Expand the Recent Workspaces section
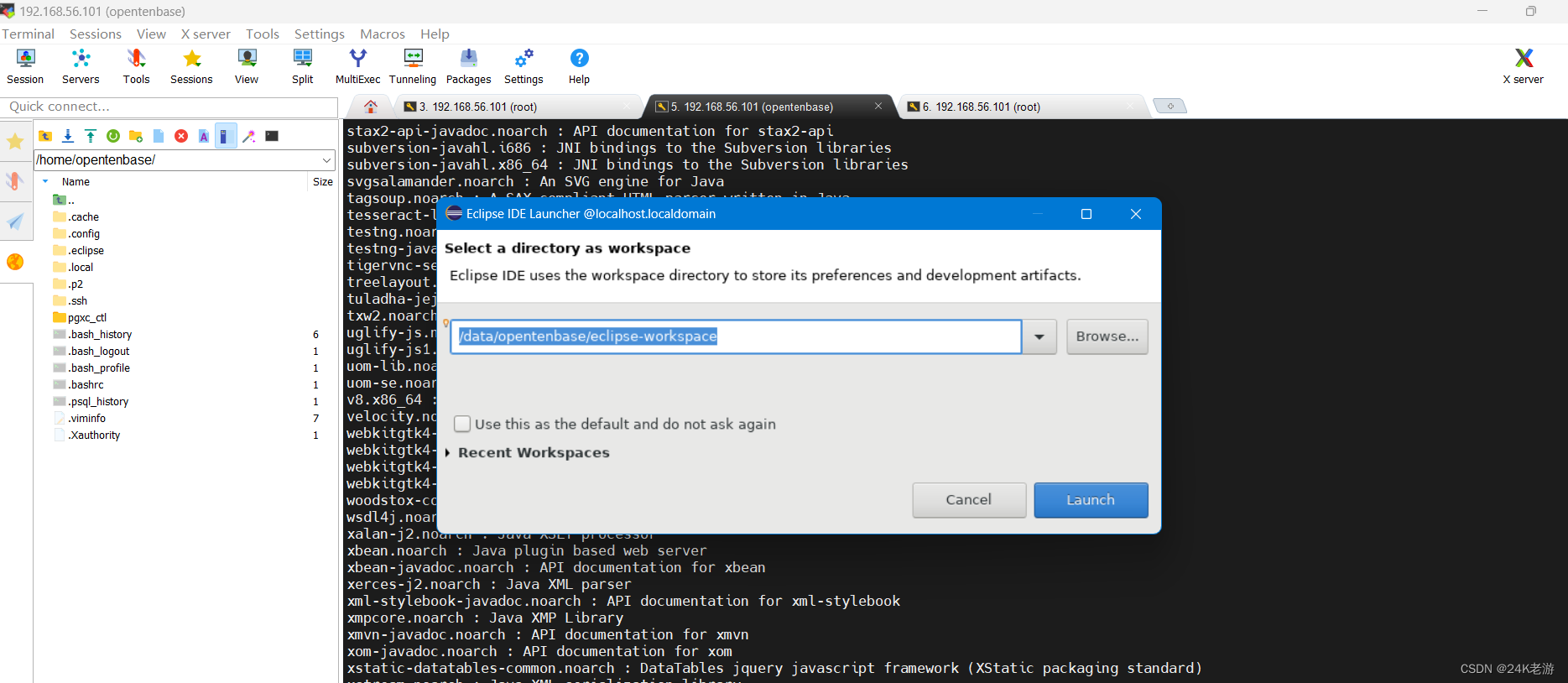The width and height of the screenshot is (1568, 683). pyautogui.click(x=448, y=453)
